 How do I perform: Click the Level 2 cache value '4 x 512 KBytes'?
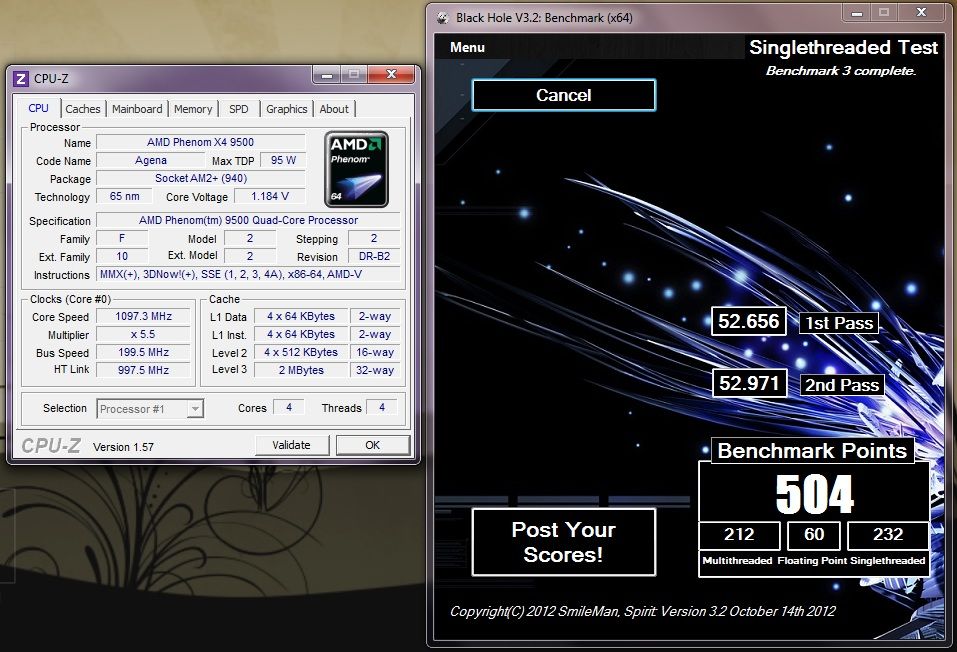pos(301,352)
